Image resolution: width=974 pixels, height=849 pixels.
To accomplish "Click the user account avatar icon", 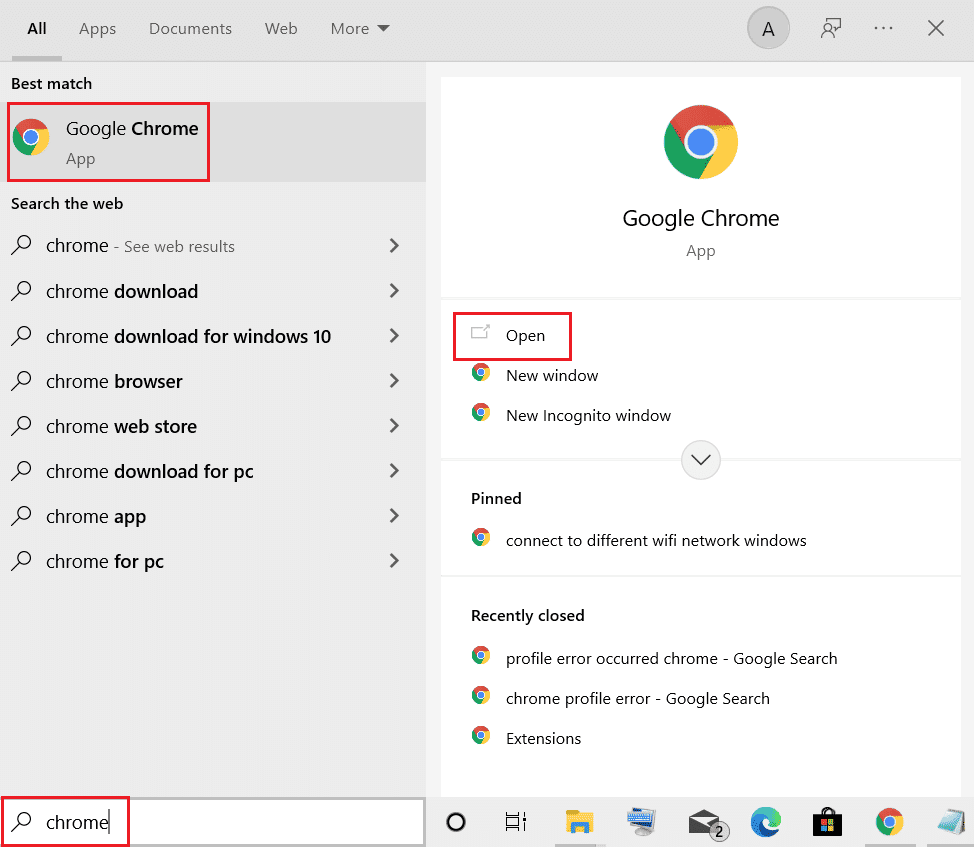I will pos(768,28).
